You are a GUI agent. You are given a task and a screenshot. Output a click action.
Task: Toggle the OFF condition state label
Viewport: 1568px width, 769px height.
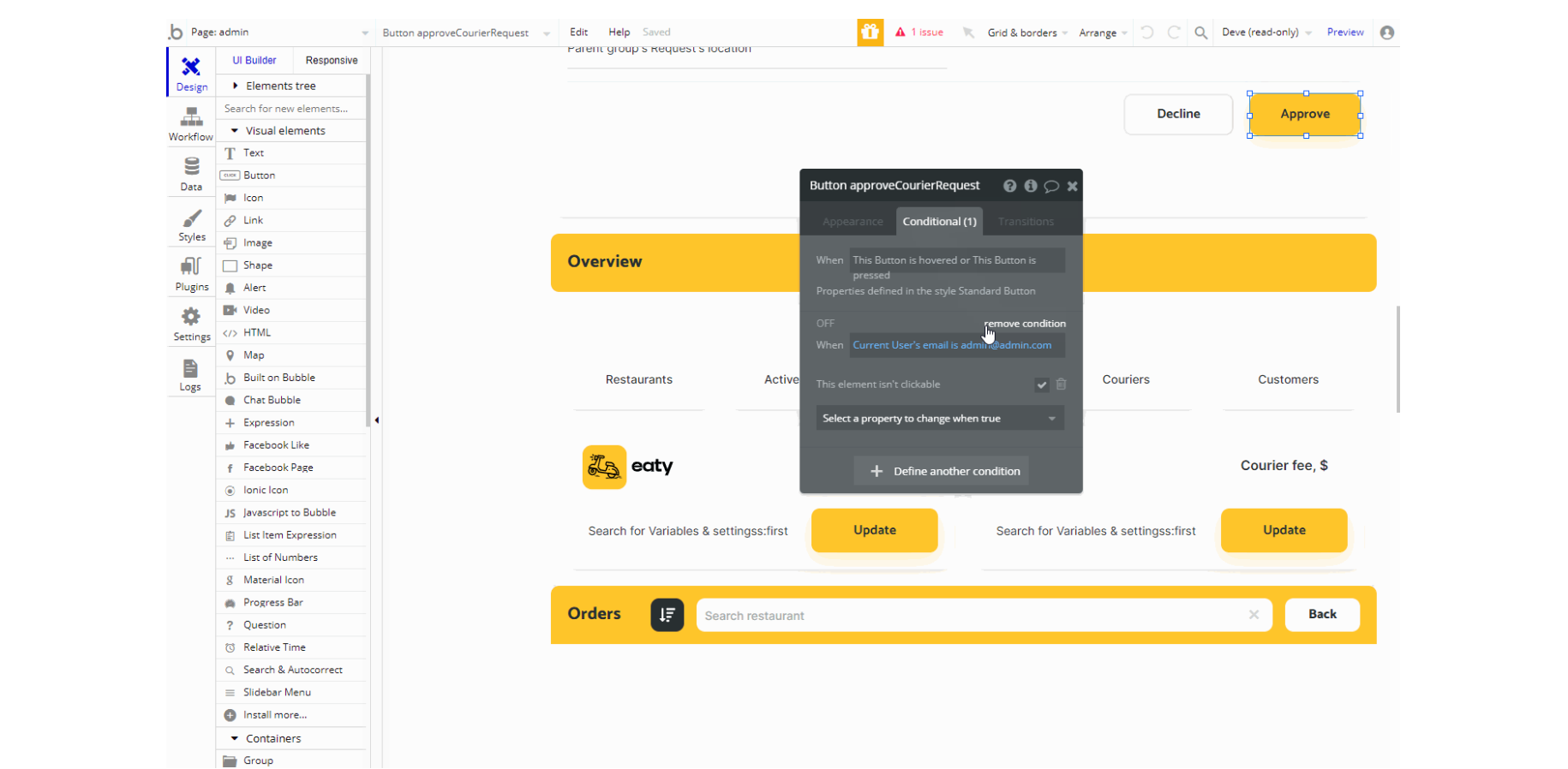(x=825, y=324)
